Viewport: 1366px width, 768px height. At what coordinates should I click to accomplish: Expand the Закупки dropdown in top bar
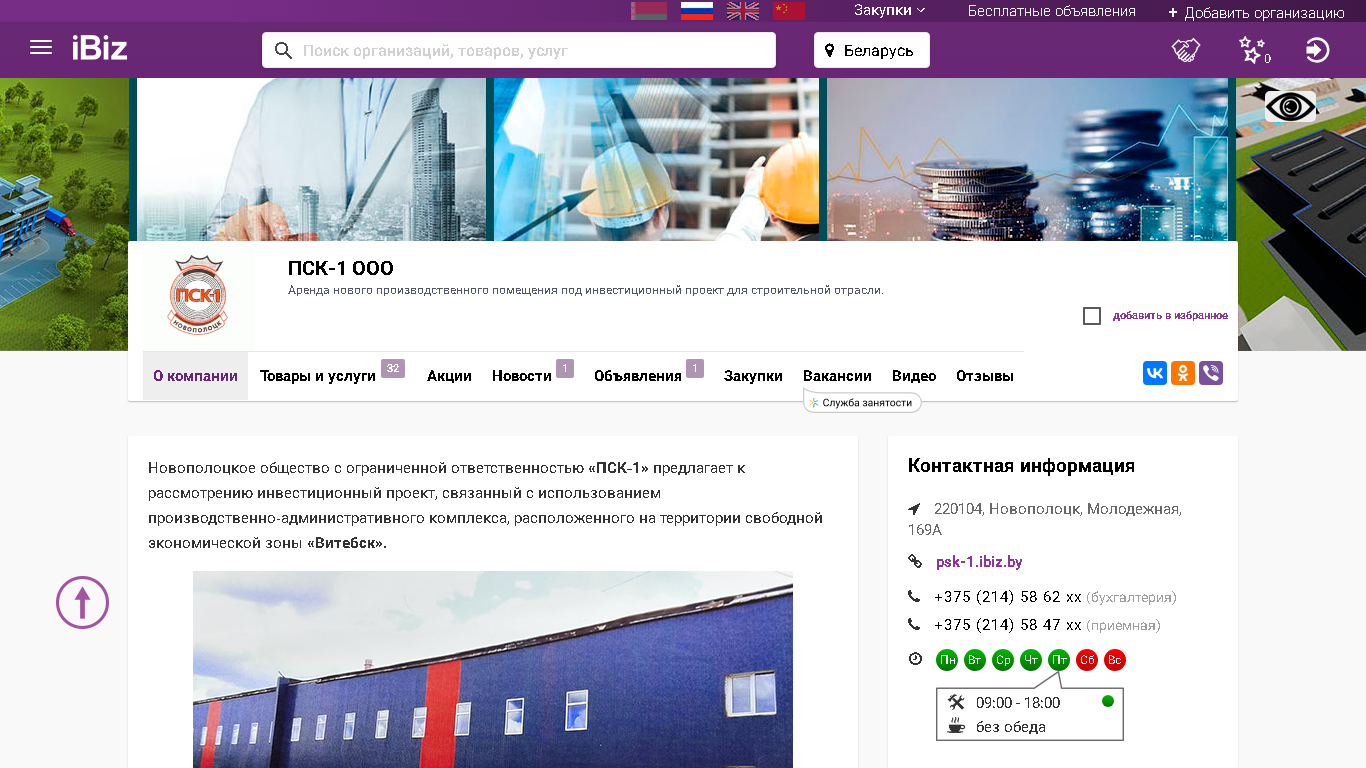pos(890,10)
